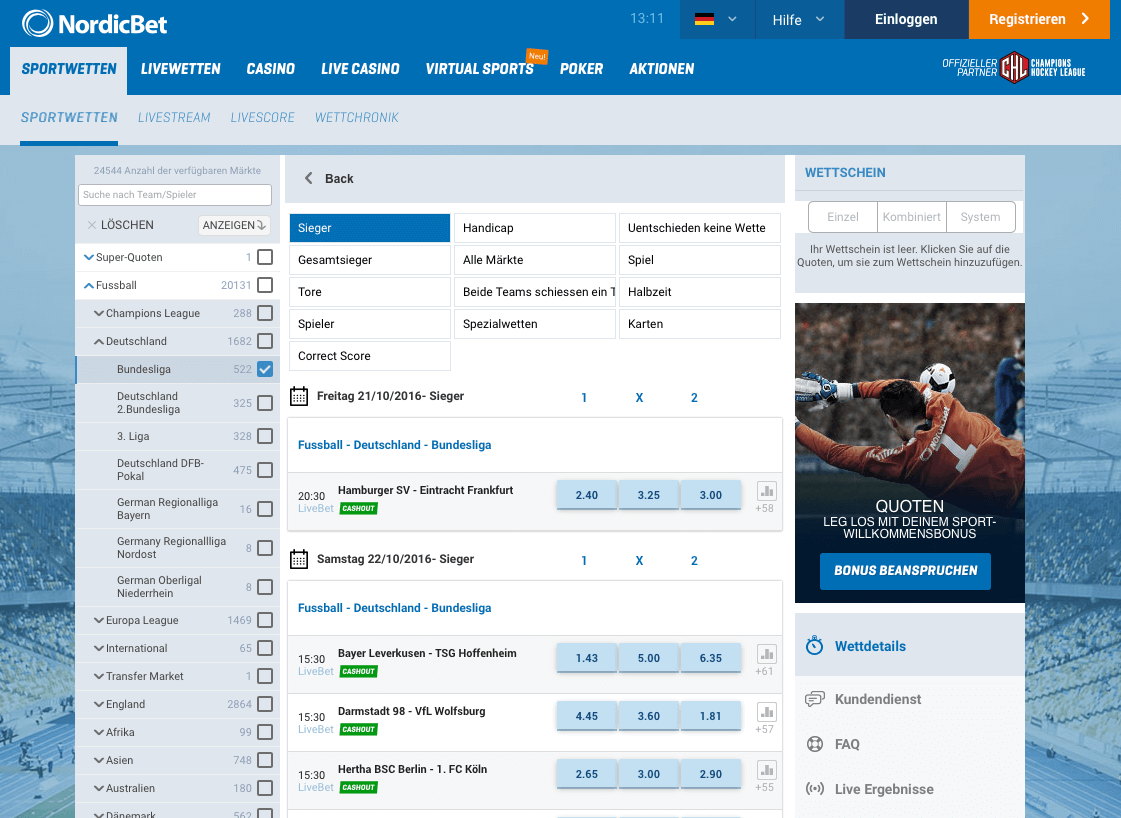This screenshot has width=1121, height=818.
Task: Open the Hilfe dropdown
Action: tap(799, 19)
